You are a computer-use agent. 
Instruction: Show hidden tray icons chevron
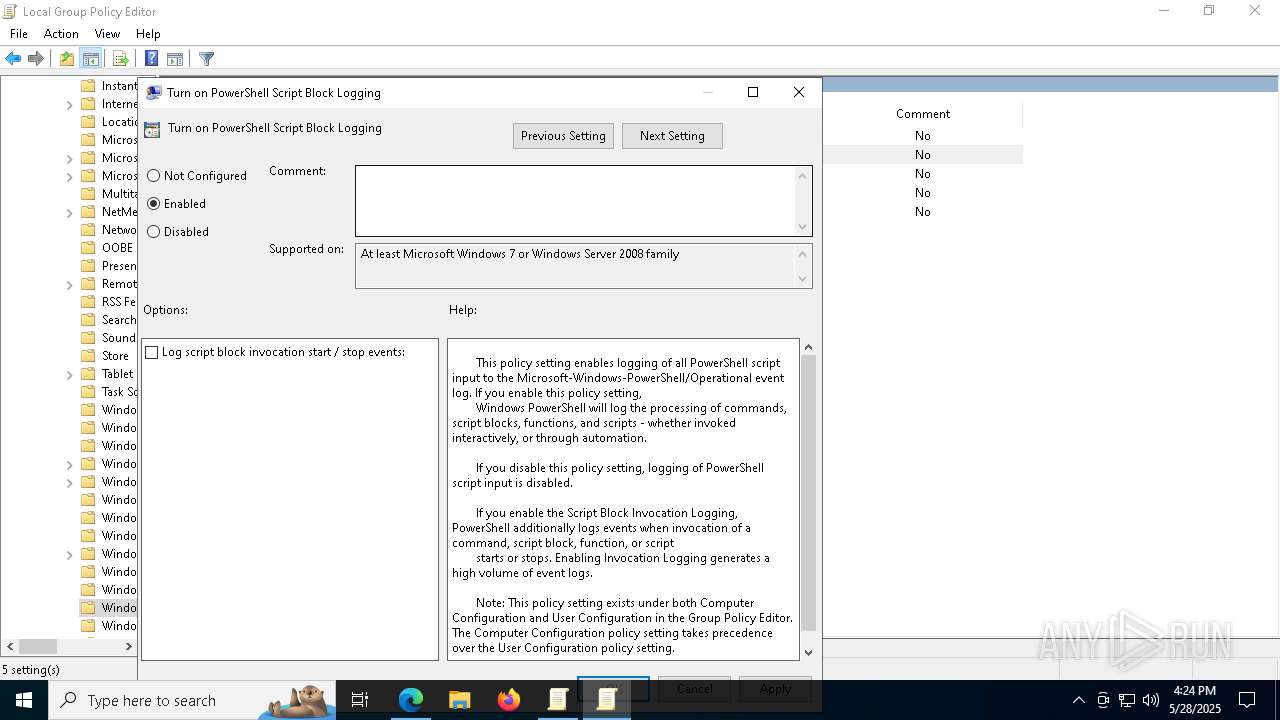click(1078, 700)
